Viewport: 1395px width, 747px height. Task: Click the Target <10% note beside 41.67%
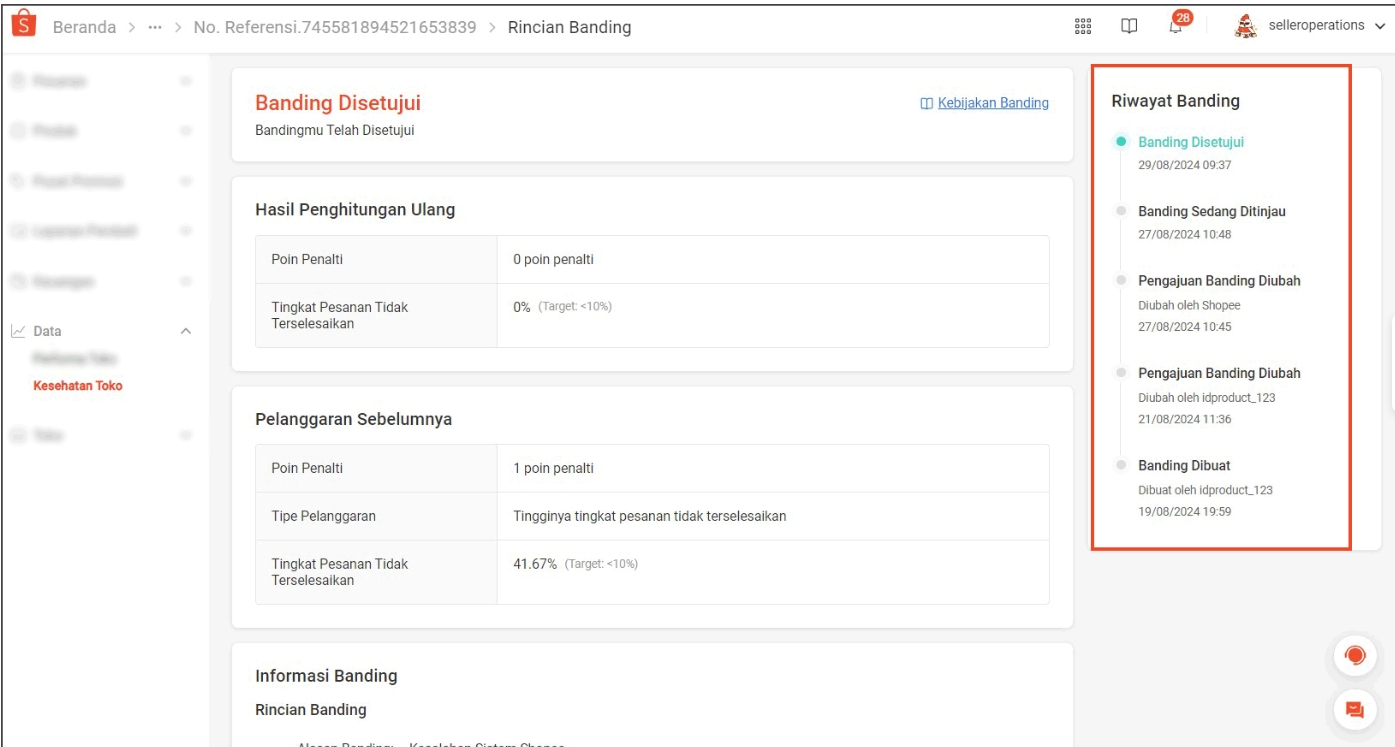point(601,564)
